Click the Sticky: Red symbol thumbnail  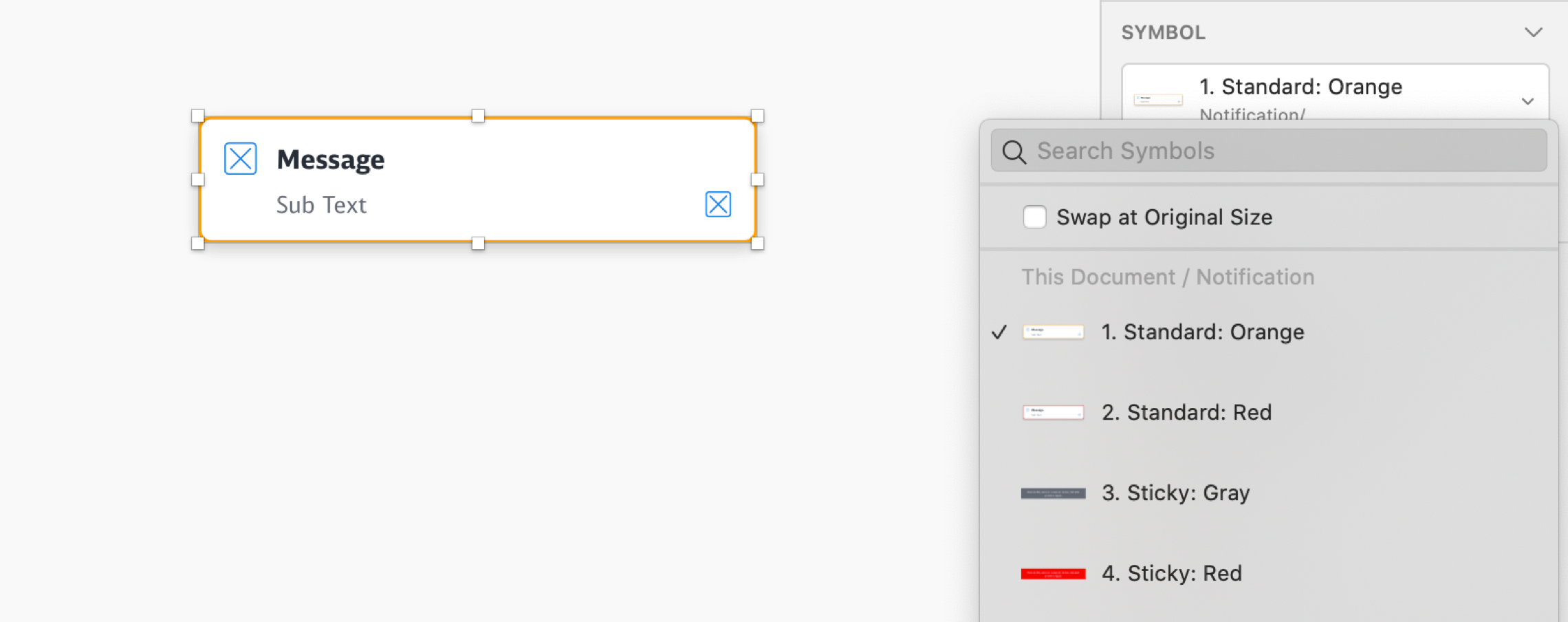pyautogui.click(x=1053, y=574)
